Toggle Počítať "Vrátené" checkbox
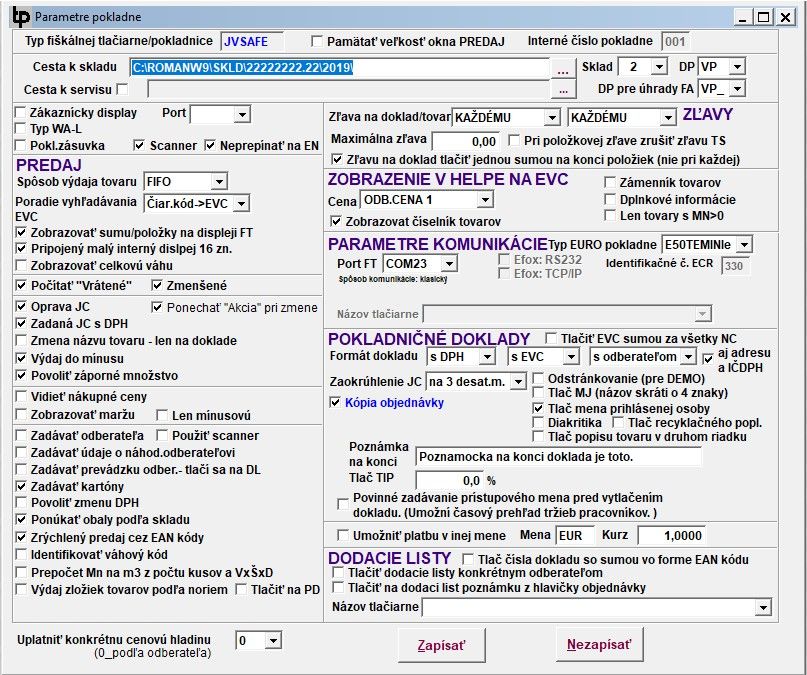This screenshot has height=675, width=807. tap(21, 285)
